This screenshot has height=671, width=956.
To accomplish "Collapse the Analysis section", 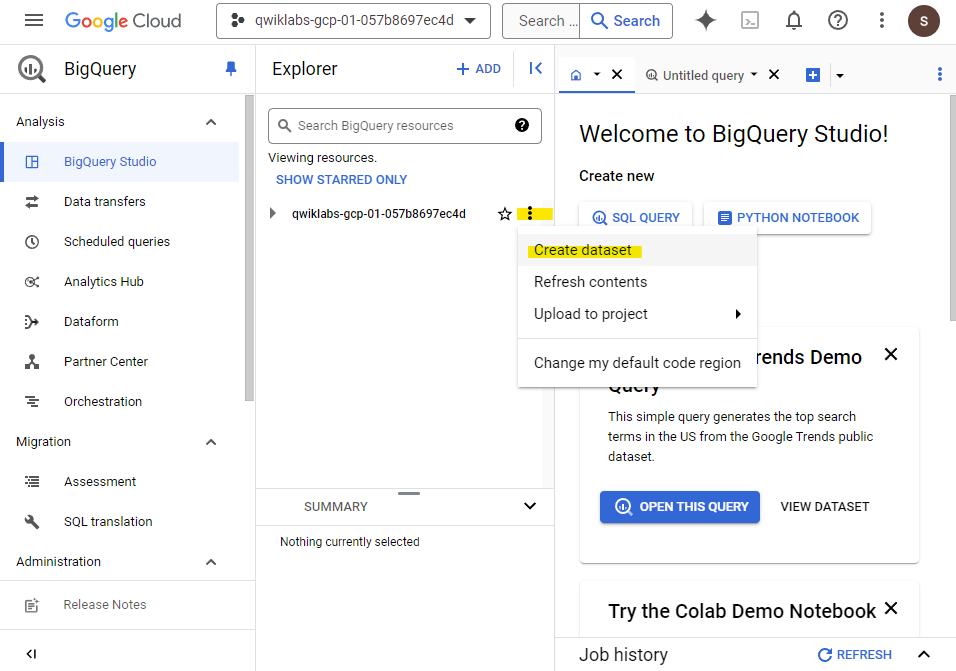I will 211,122.
